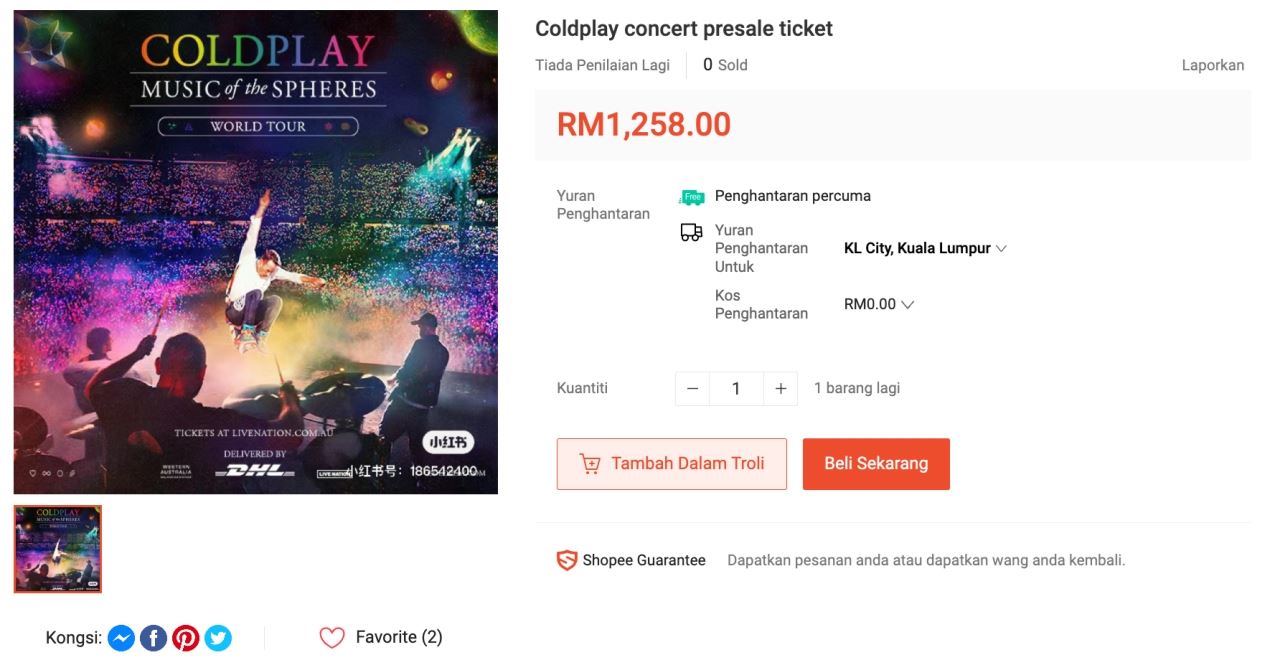Share via Facebook Messenger icon
This screenshot has width=1280, height=660.
[x=121, y=637]
